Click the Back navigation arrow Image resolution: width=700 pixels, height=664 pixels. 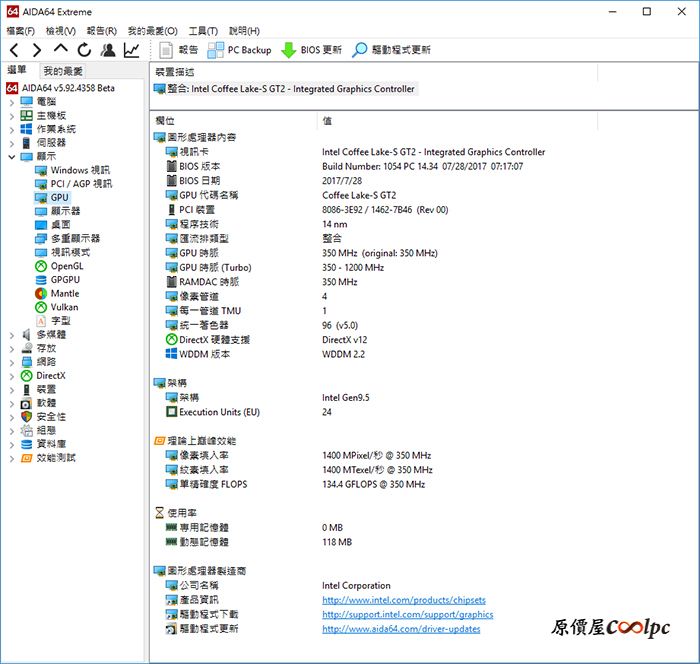point(14,50)
